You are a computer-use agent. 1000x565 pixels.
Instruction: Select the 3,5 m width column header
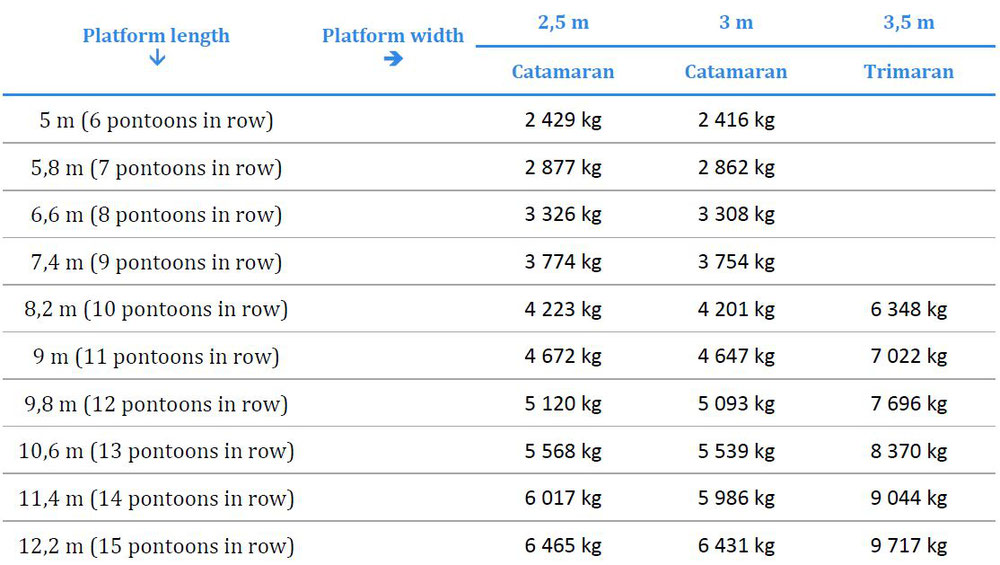click(x=908, y=23)
